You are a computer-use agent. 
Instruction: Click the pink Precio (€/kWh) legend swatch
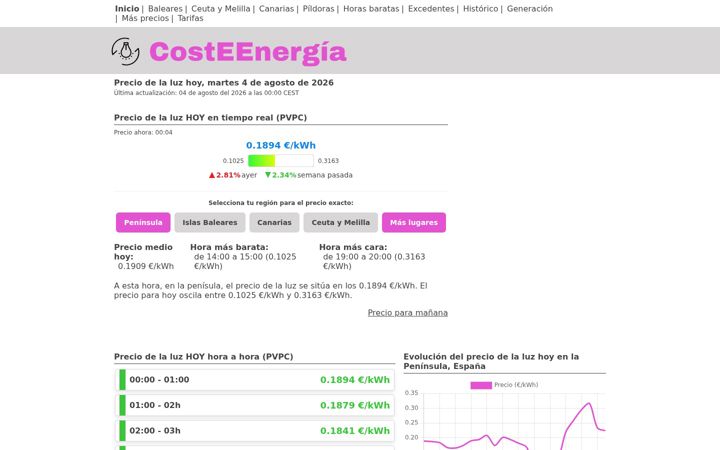pyautogui.click(x=481, y=385)
